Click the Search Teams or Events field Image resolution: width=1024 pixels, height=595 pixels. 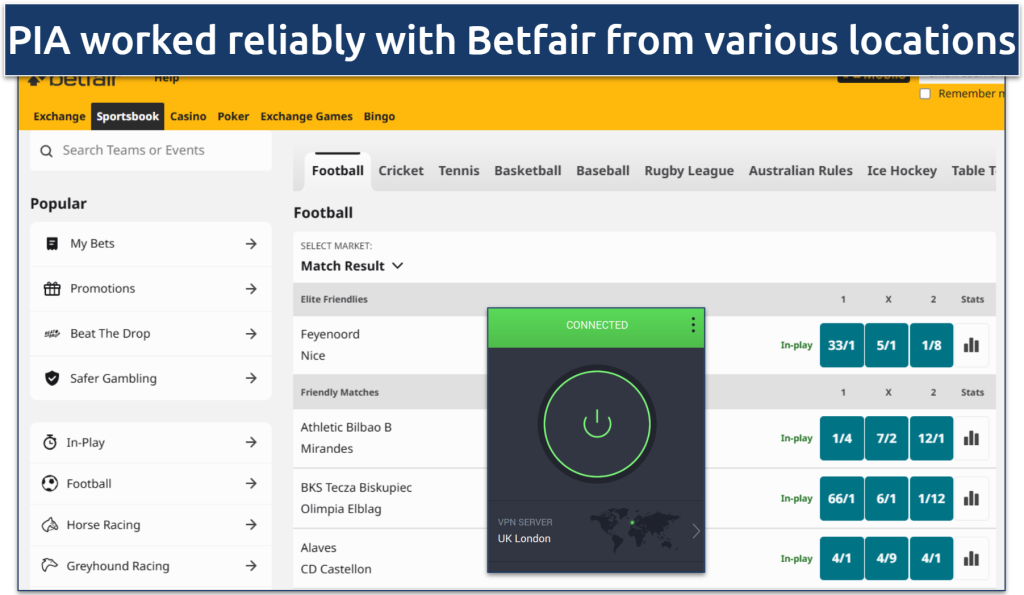point(151,151)
